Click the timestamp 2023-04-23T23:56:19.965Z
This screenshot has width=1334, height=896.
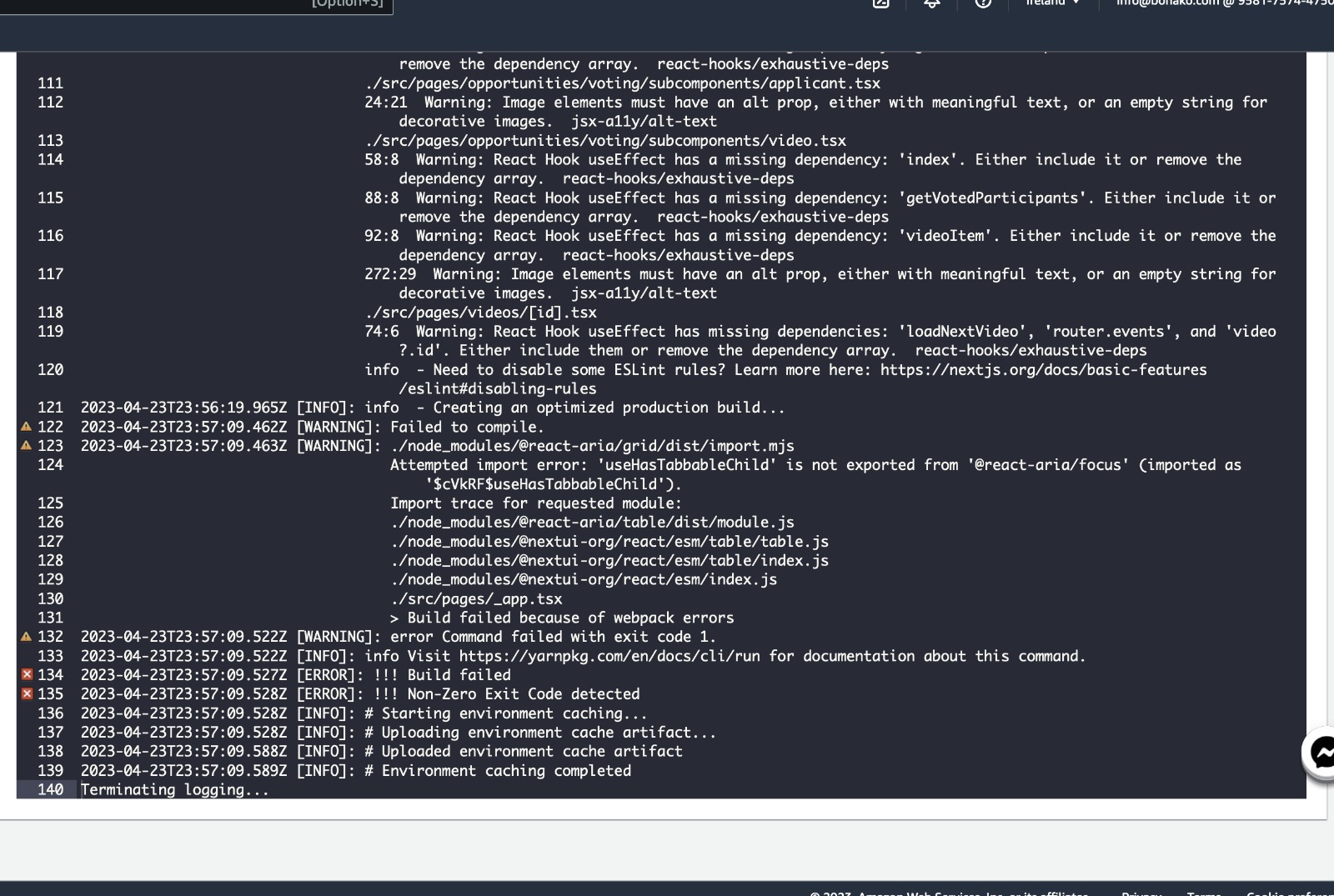183,408
